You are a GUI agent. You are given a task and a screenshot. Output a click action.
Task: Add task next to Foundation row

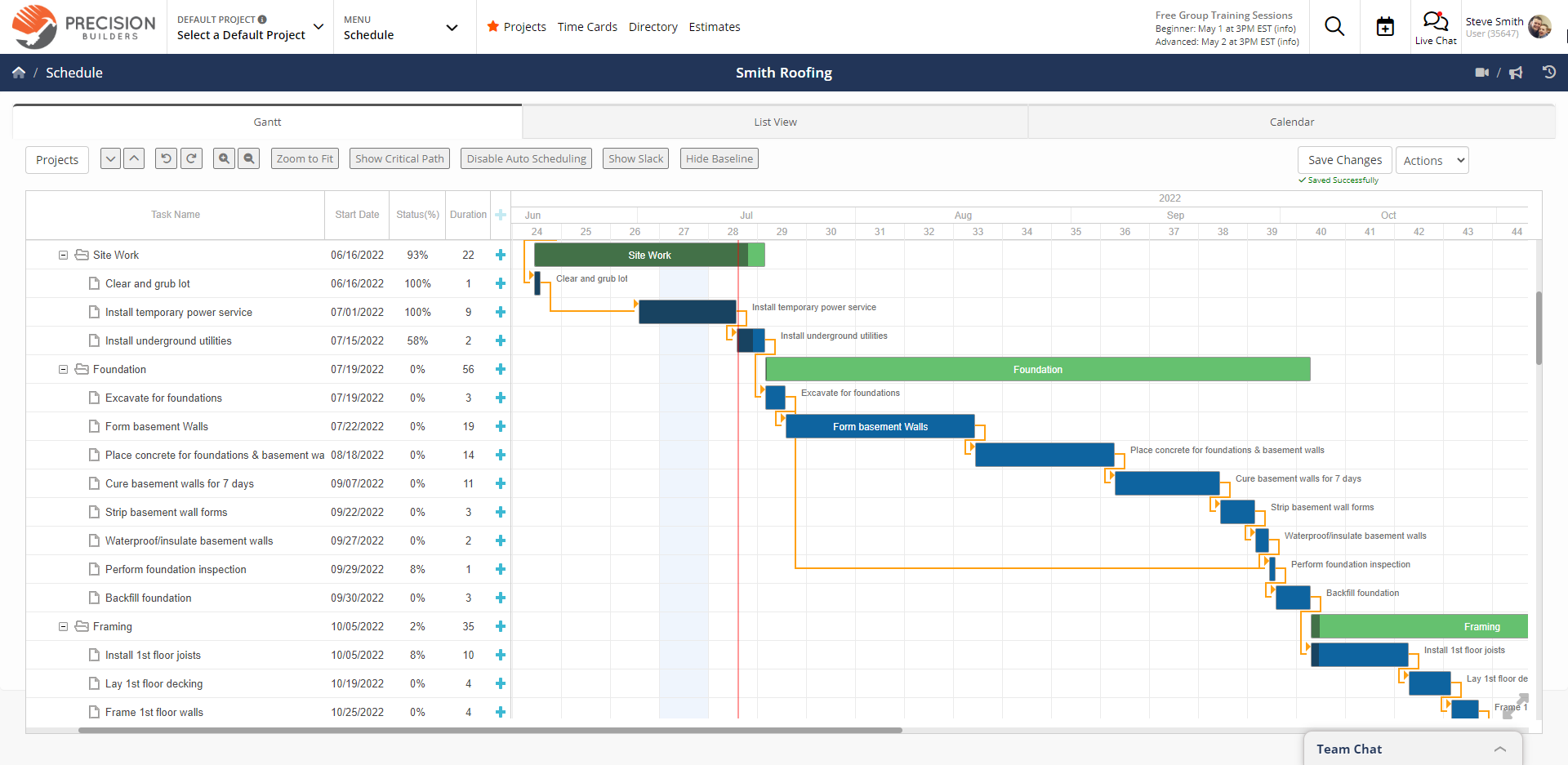pos(501,369)
